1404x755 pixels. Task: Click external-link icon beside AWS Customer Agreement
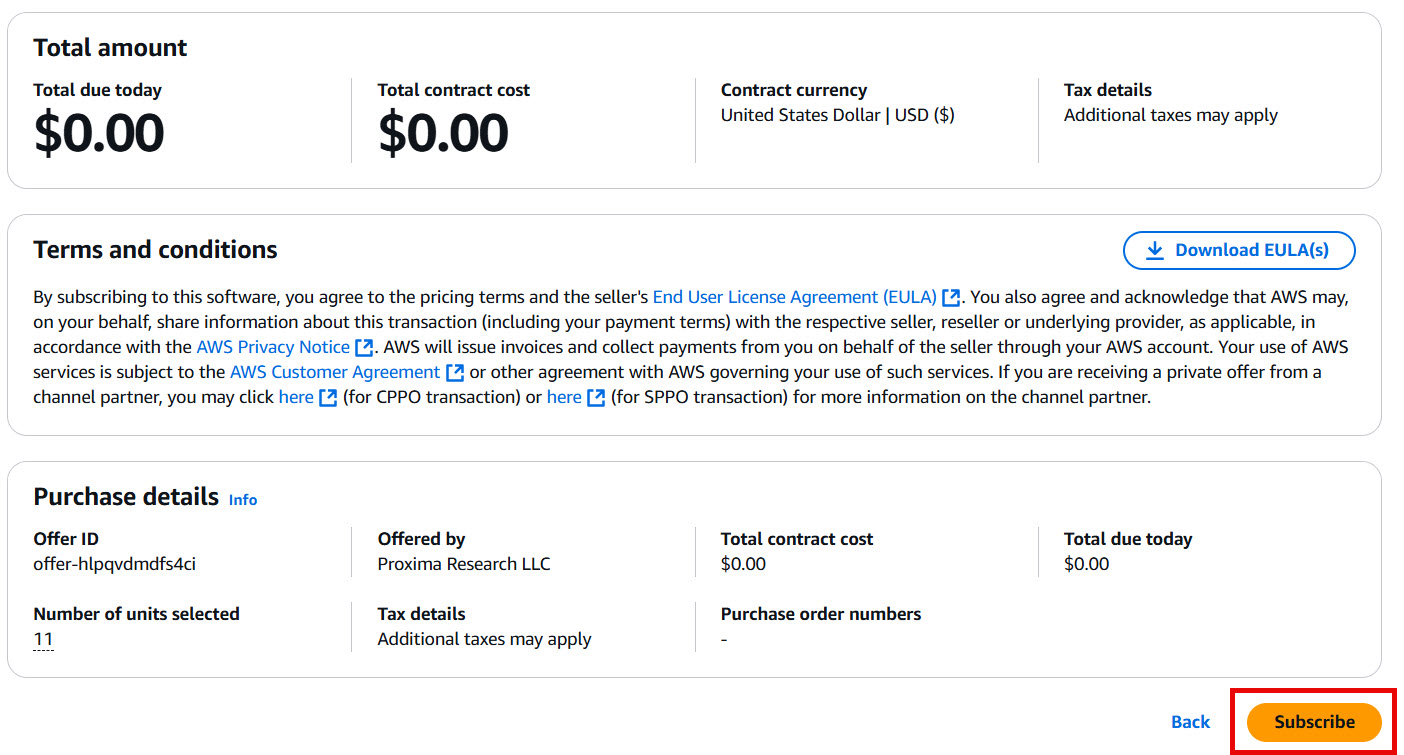pos(455,373)
